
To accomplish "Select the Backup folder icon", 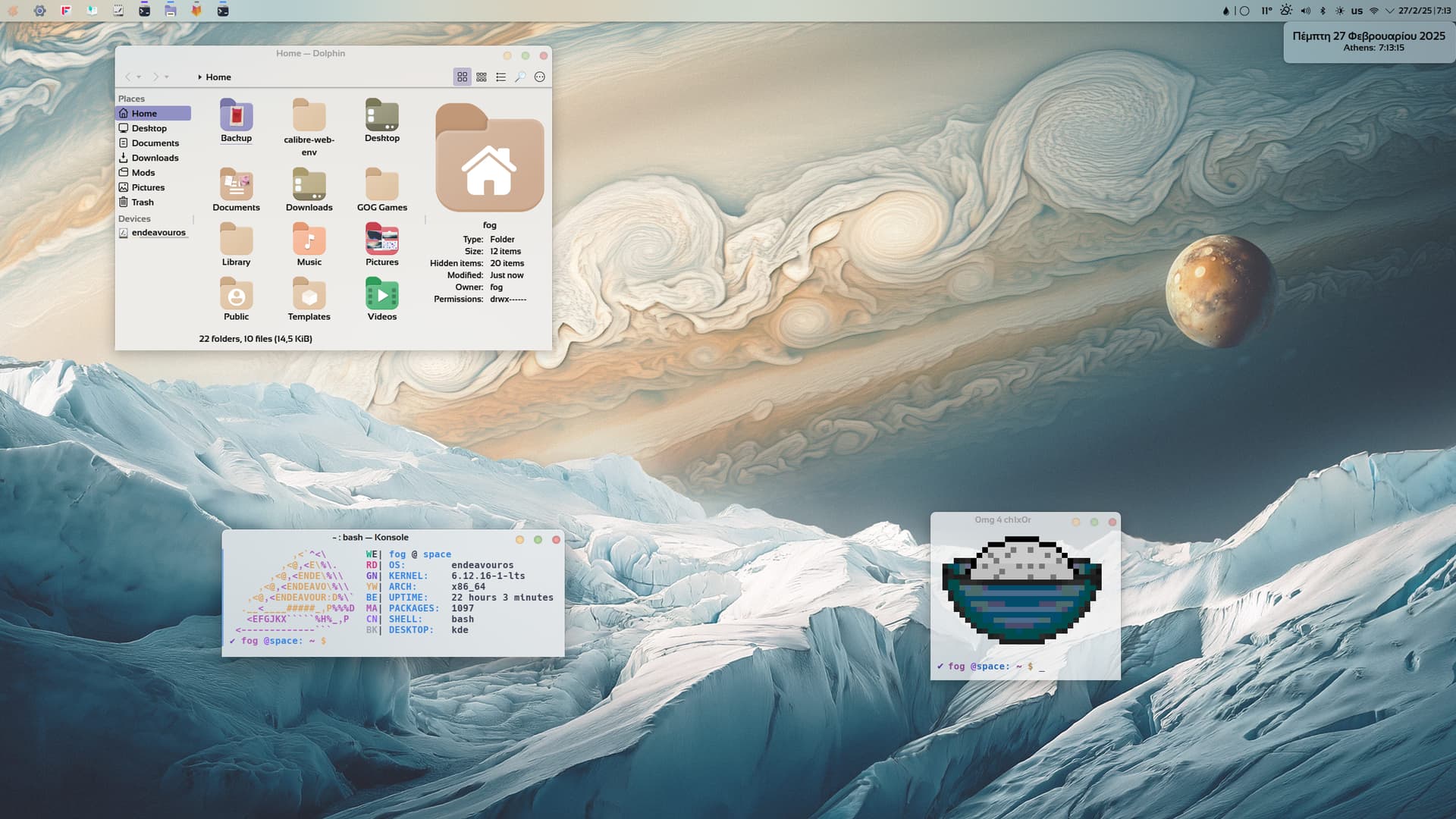I will pos(236,115).
